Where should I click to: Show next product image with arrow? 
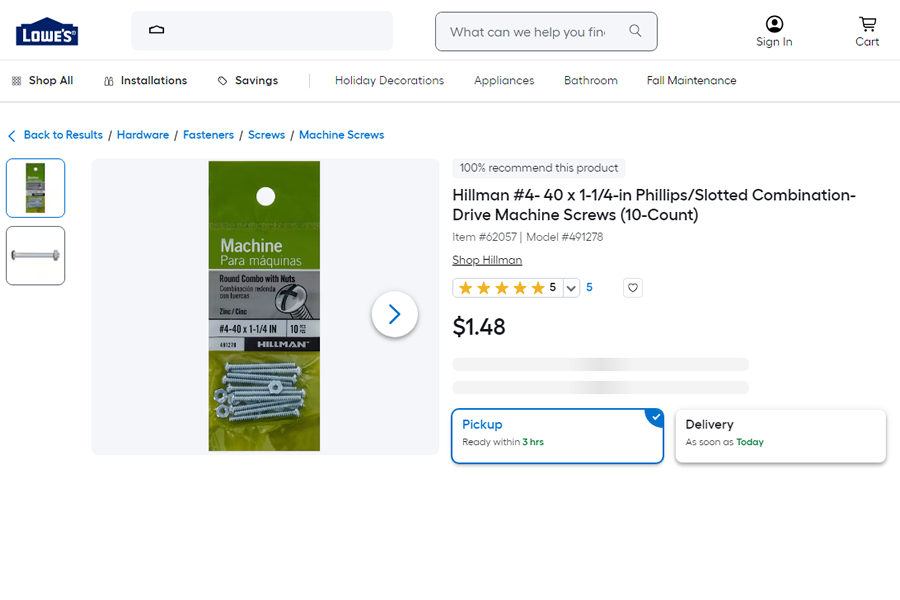pyautogui.click(x=394, y=314)
